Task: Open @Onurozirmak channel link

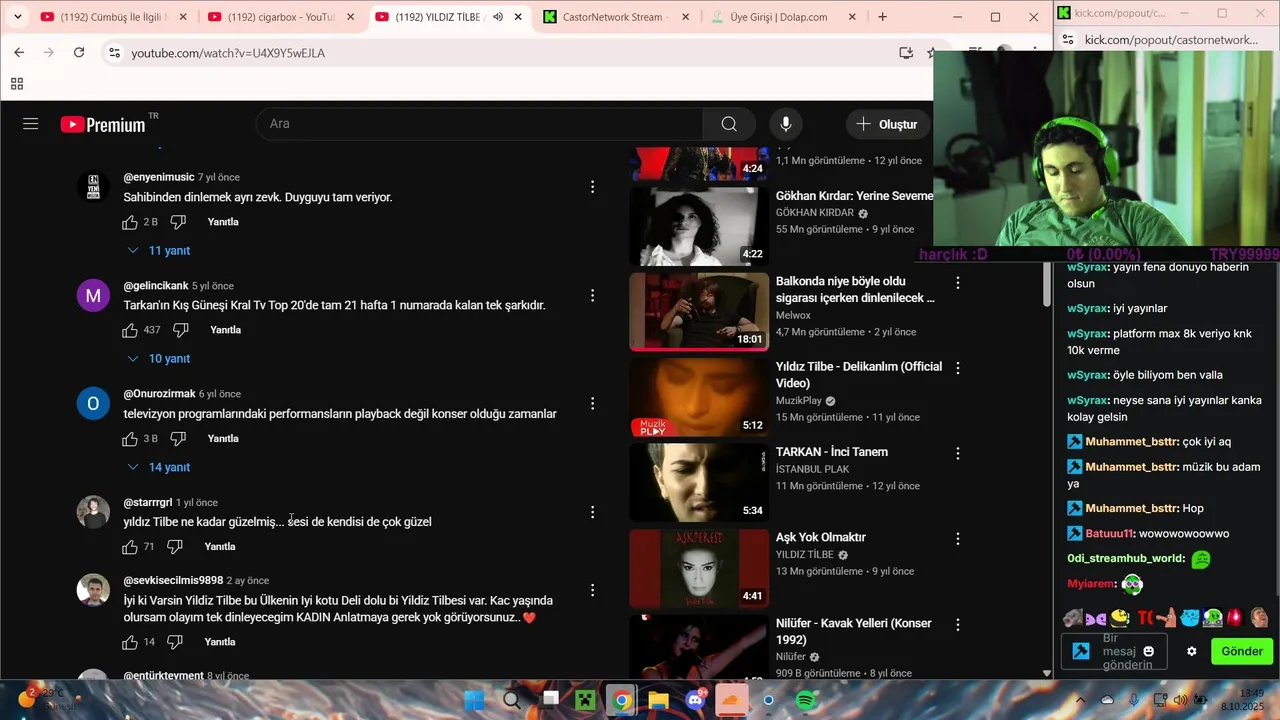Action: click(159, 394)
